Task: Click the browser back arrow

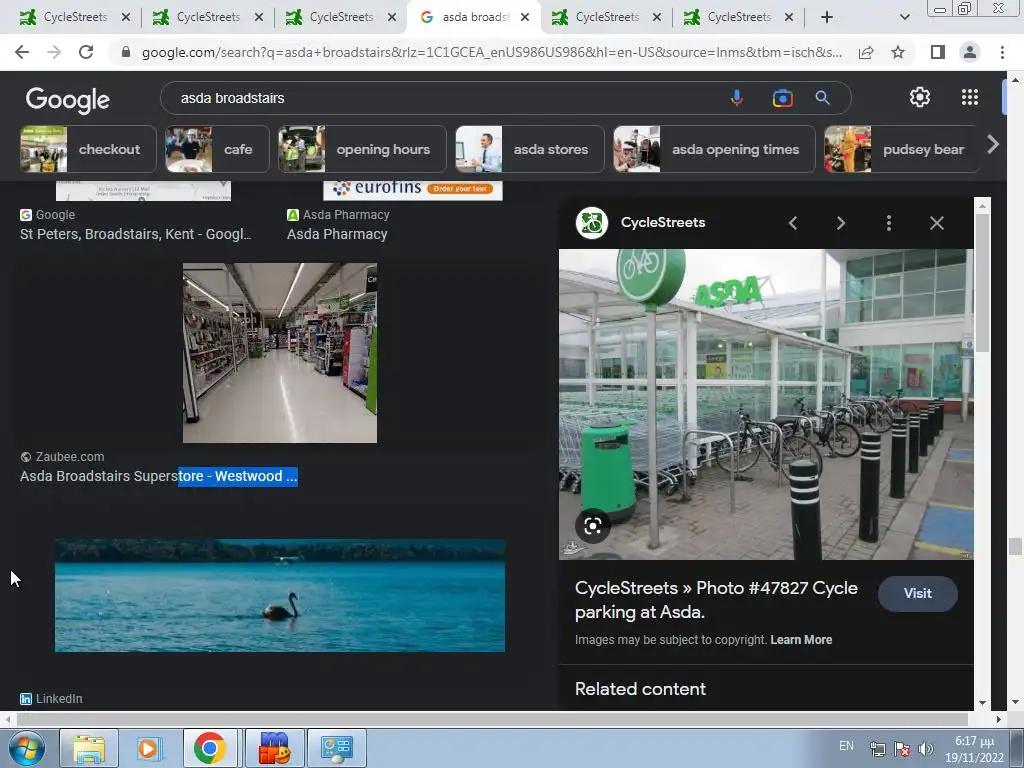Action: pyautogui.click(x=22, y=52)
